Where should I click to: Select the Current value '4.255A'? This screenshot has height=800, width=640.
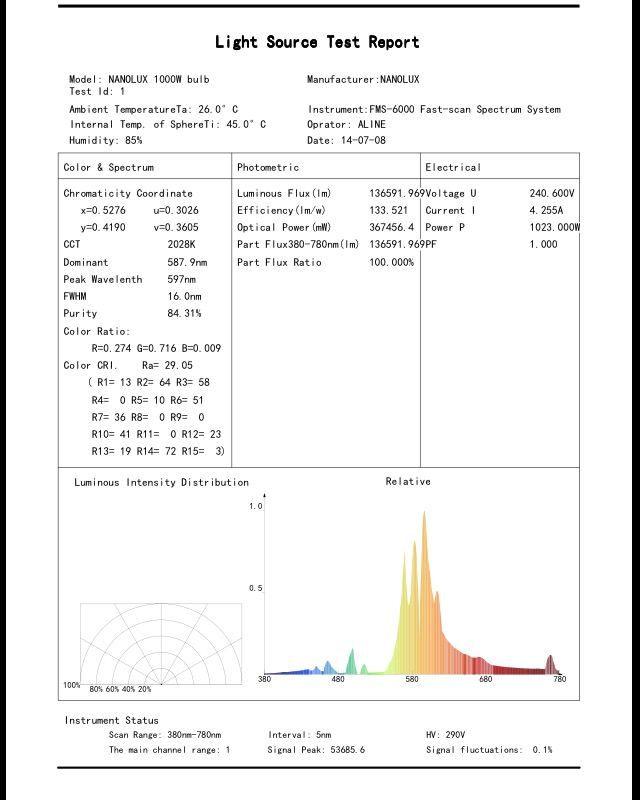click(546, 210)
